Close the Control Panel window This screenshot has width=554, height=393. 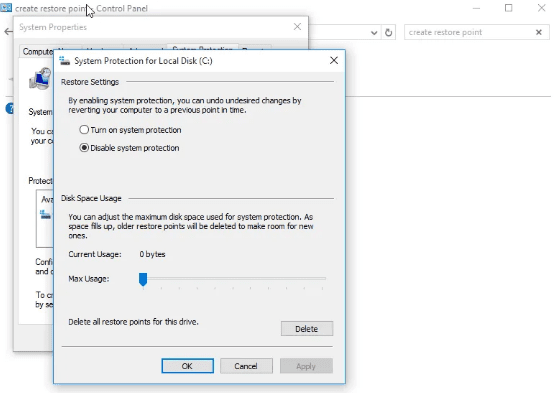pyautogui.click(x=541, y=8)
